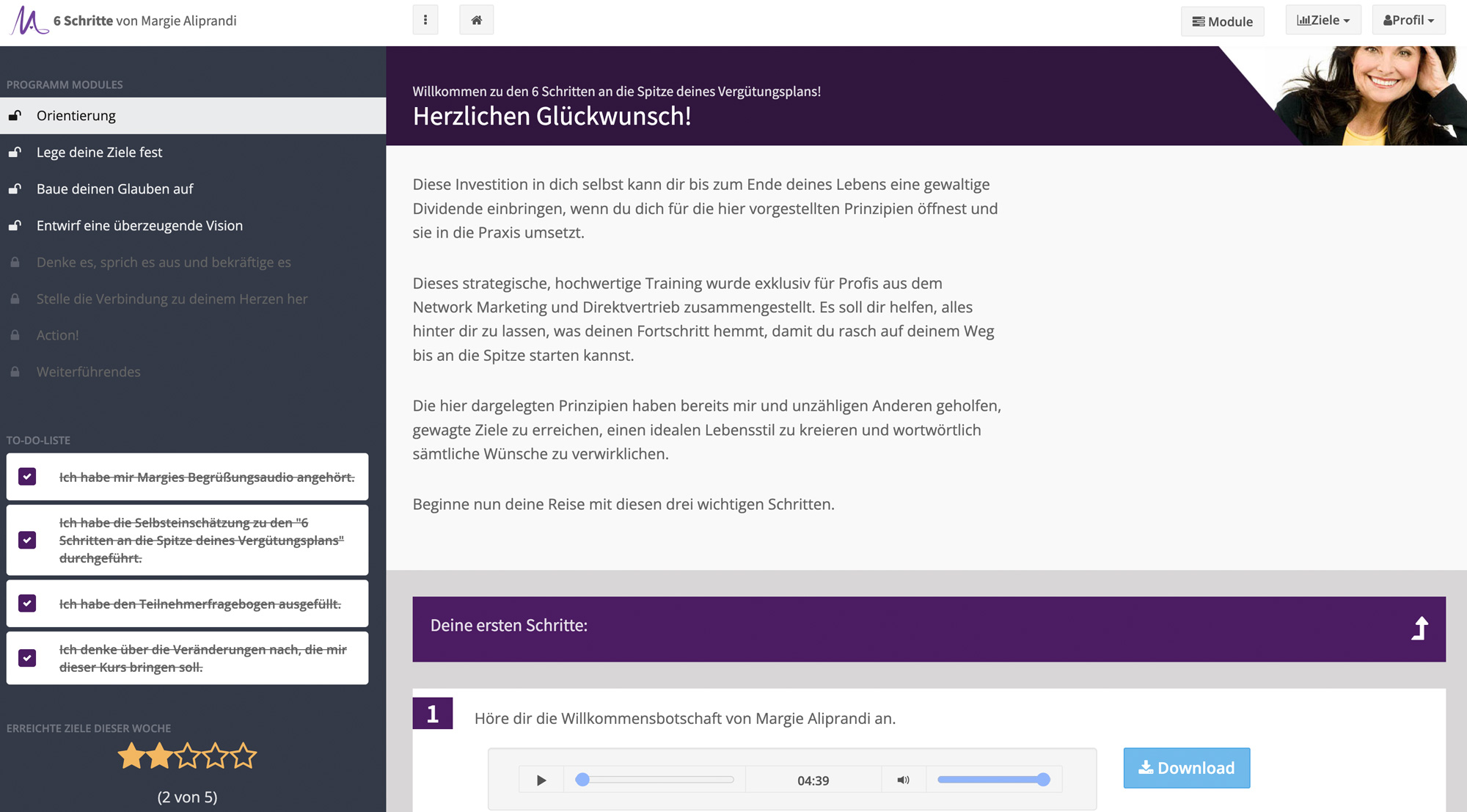
Task: Go to home via house icon
Action: (x=477, y=20)
